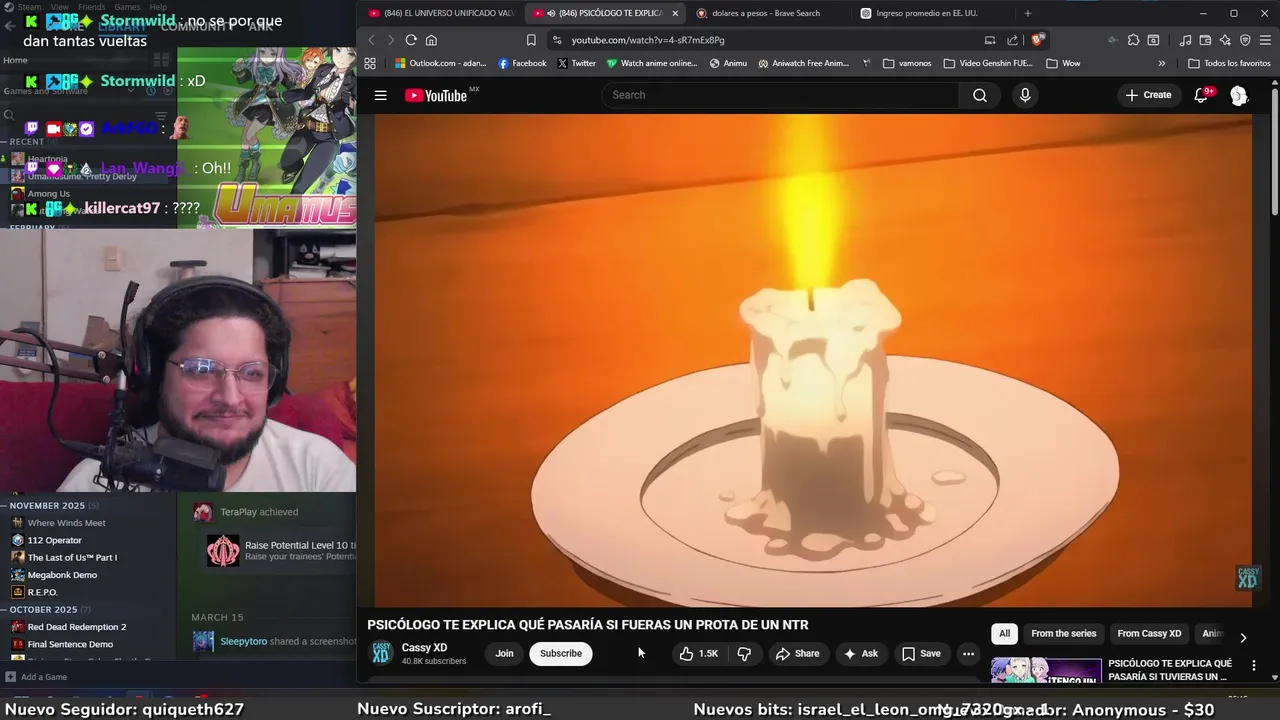Subscribe to the Cassy XD channel
1280x720 pixels.
[x=560, y=653]
